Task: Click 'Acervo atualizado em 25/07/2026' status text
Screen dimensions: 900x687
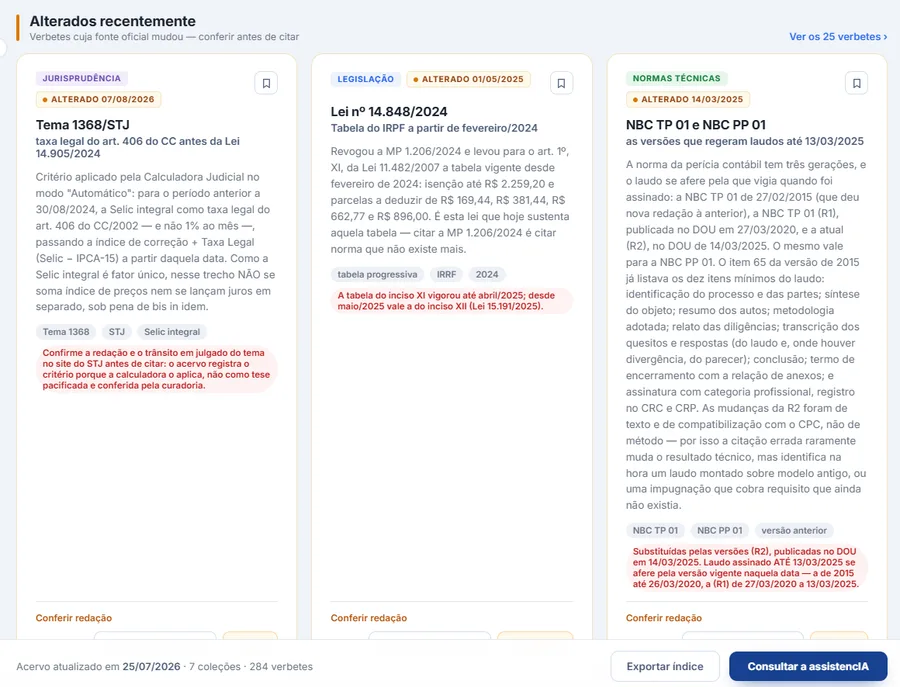Action: (x=98, y=666)
